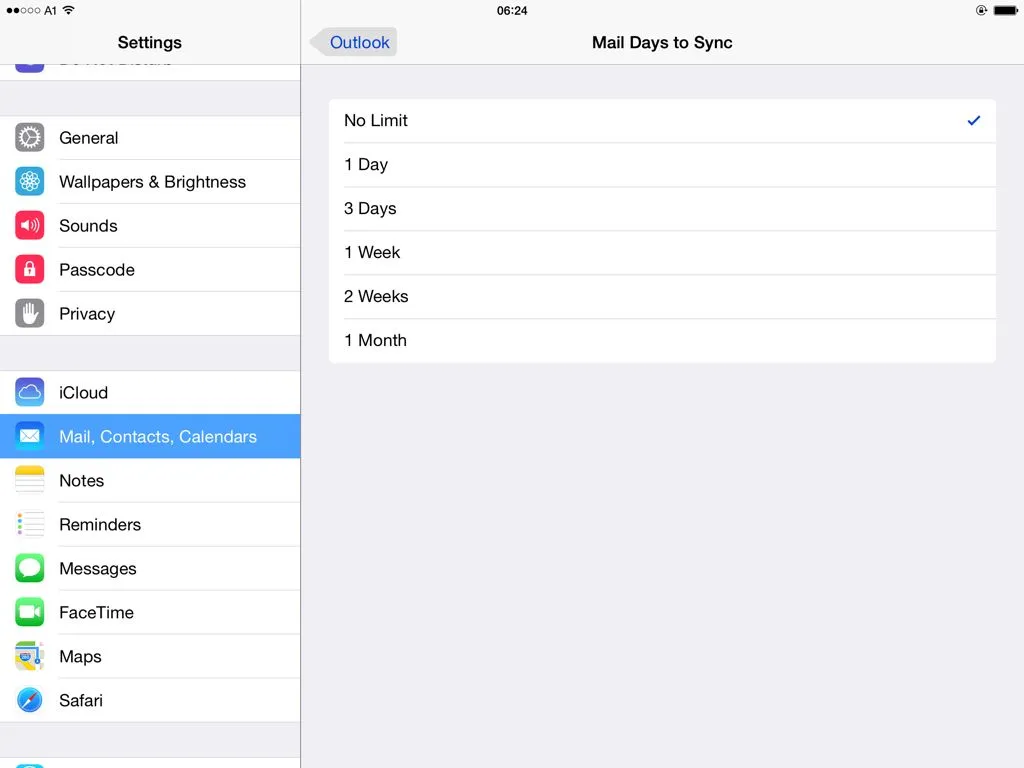Open the Maps app icon
The height and width of the screenshot is (768, 1024).
(30, 656)
